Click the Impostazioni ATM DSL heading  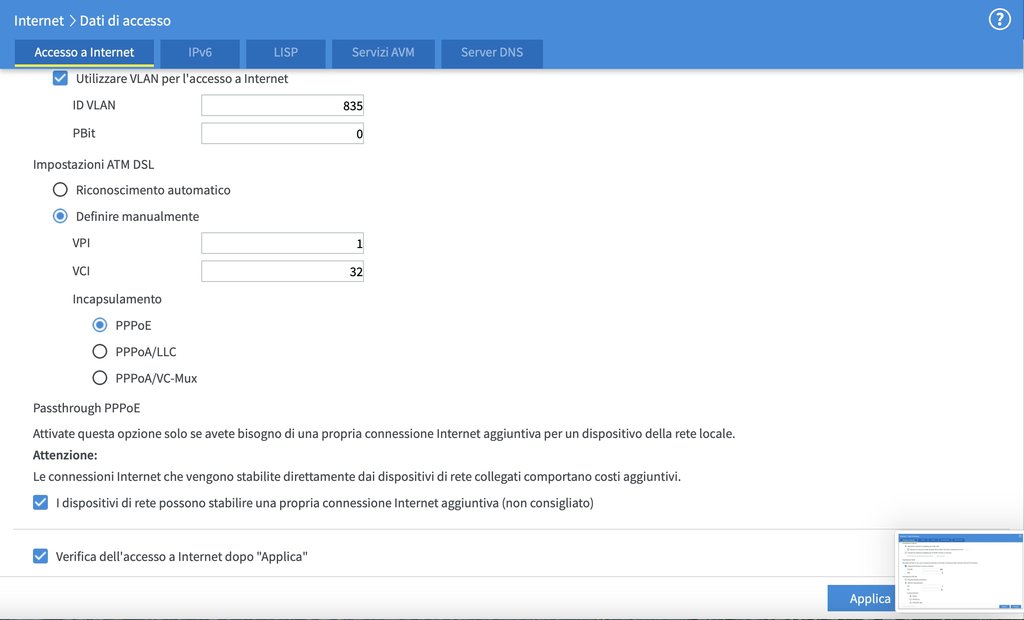[x=93, y=165]
